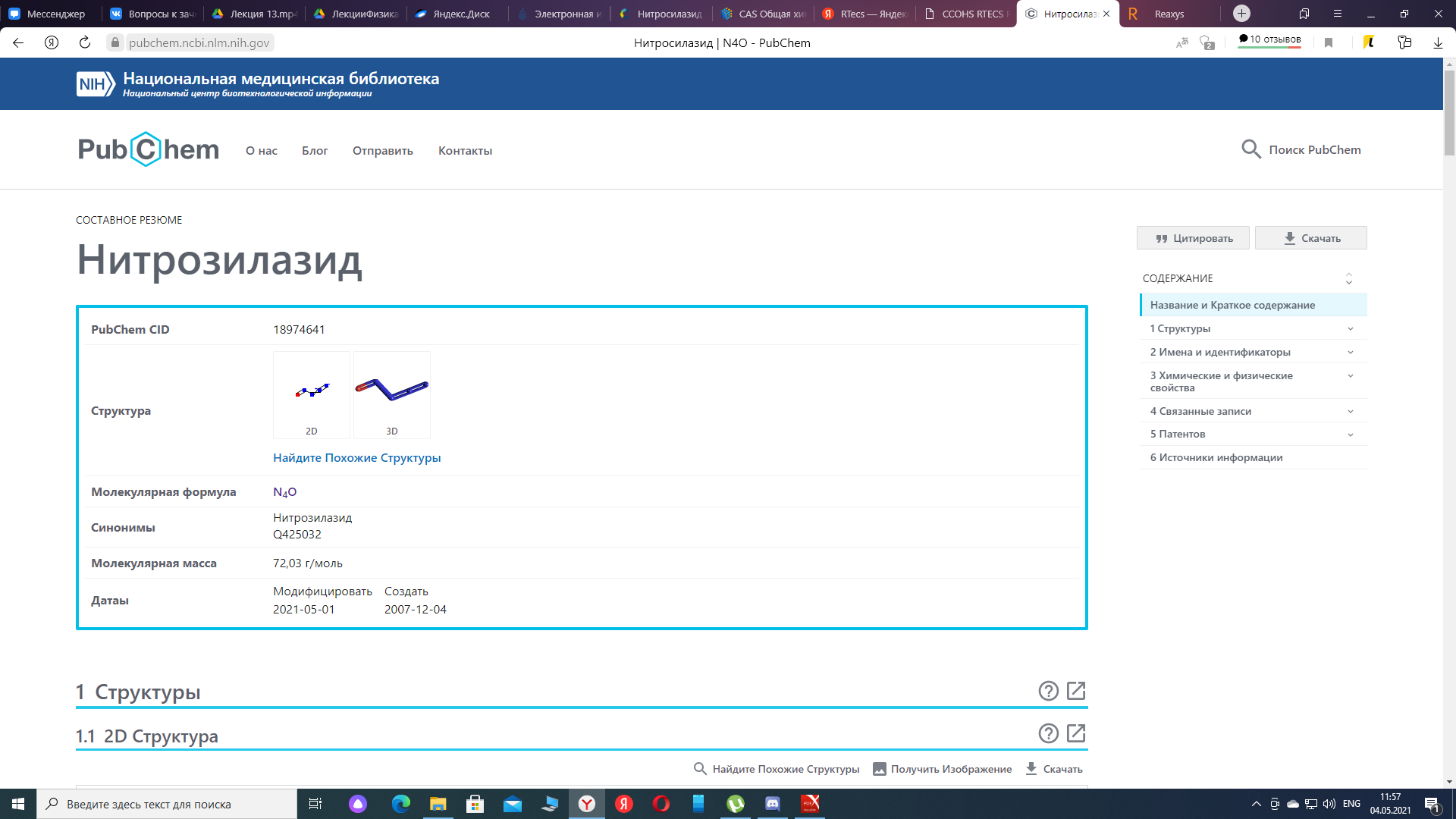Viewport: 1456px width, 819px height.
Task: Click the Найдите Похожие Структуры link
Action: tap(356, 457)
